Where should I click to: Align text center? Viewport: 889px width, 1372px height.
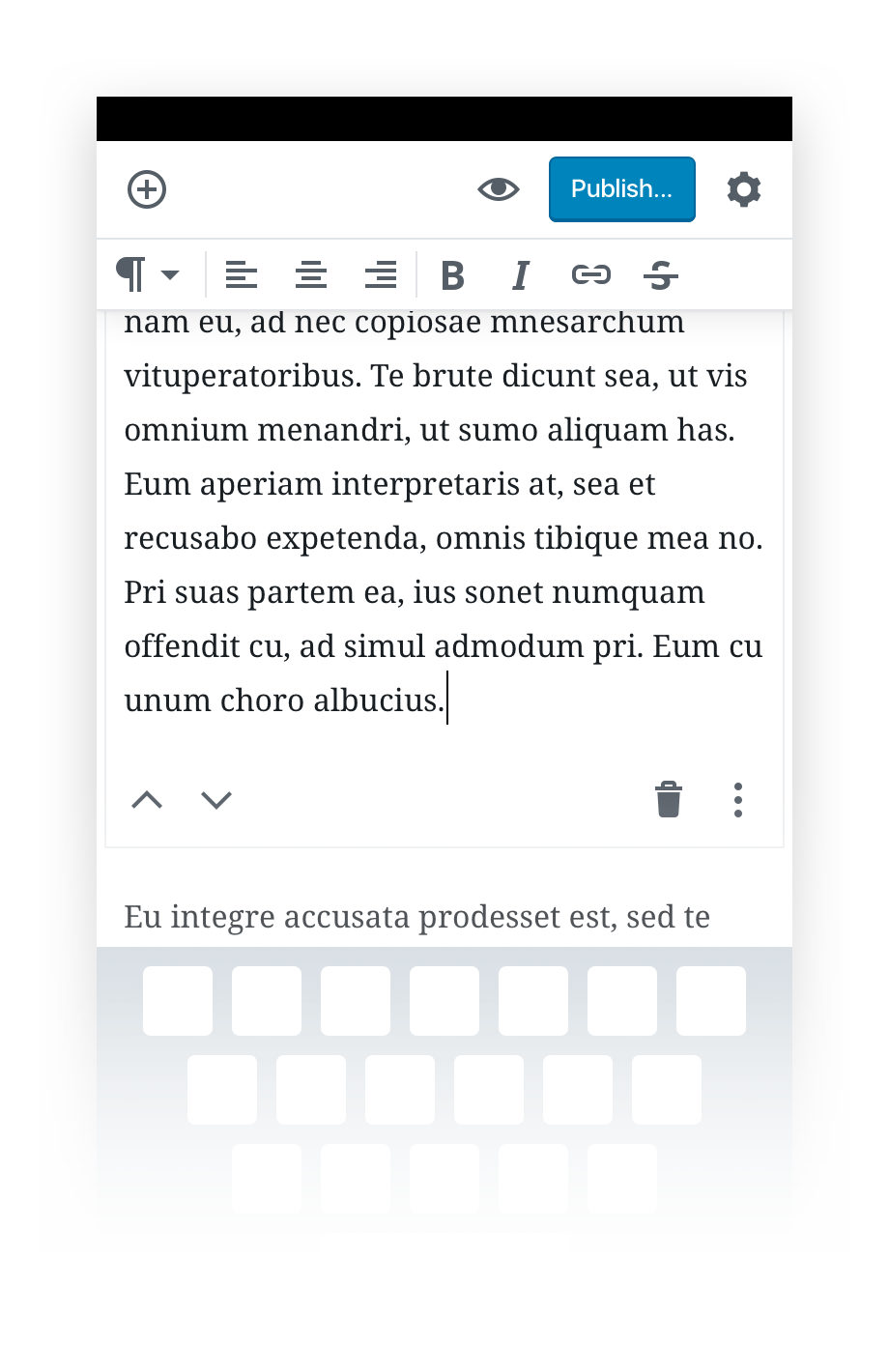(x=311, y=275)
